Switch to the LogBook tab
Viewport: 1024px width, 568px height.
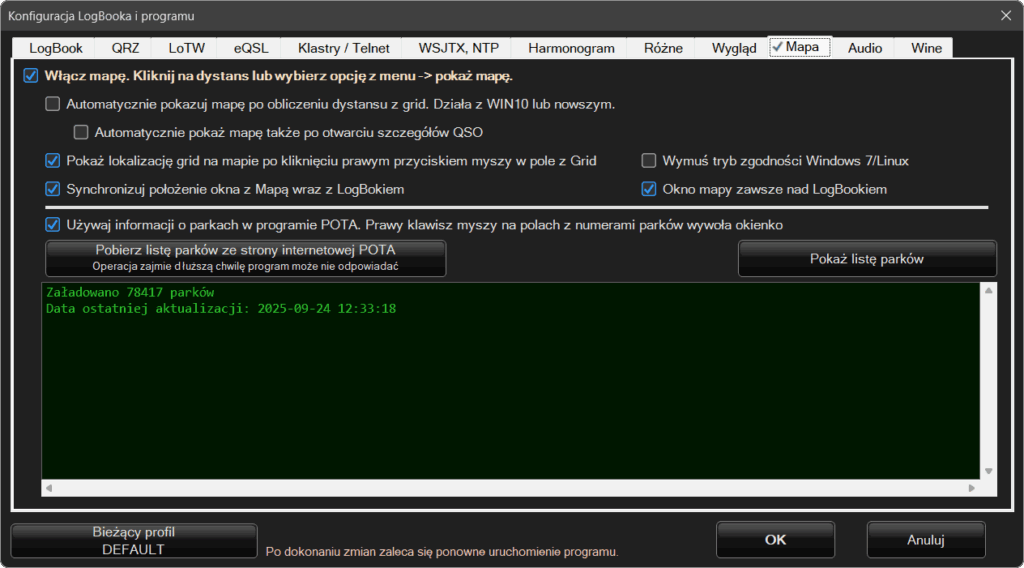click(56, 48)
